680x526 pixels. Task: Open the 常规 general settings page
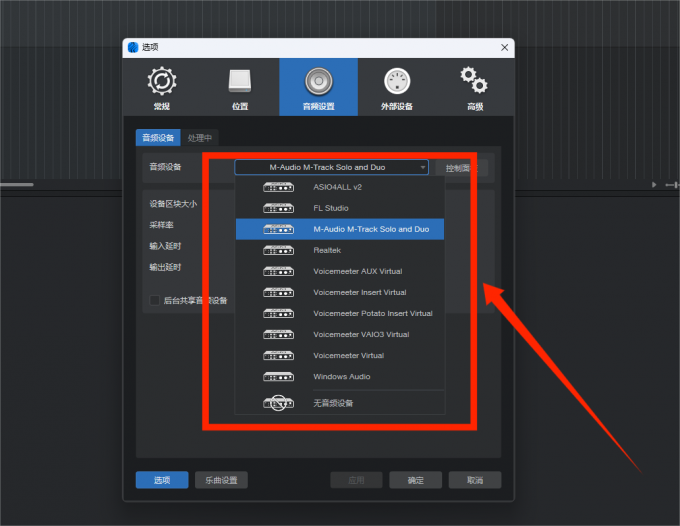click(162, 88)
